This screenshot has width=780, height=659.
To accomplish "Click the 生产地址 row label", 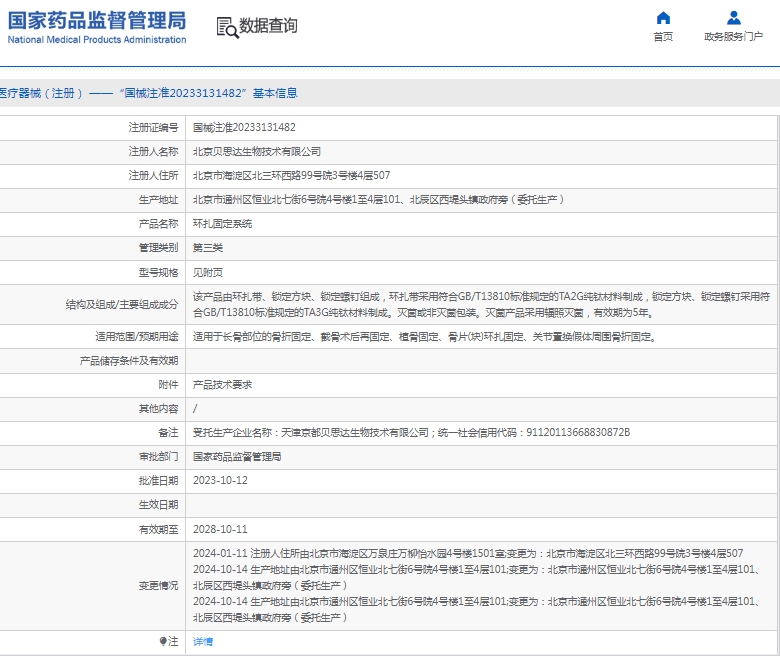I will 158,199.
